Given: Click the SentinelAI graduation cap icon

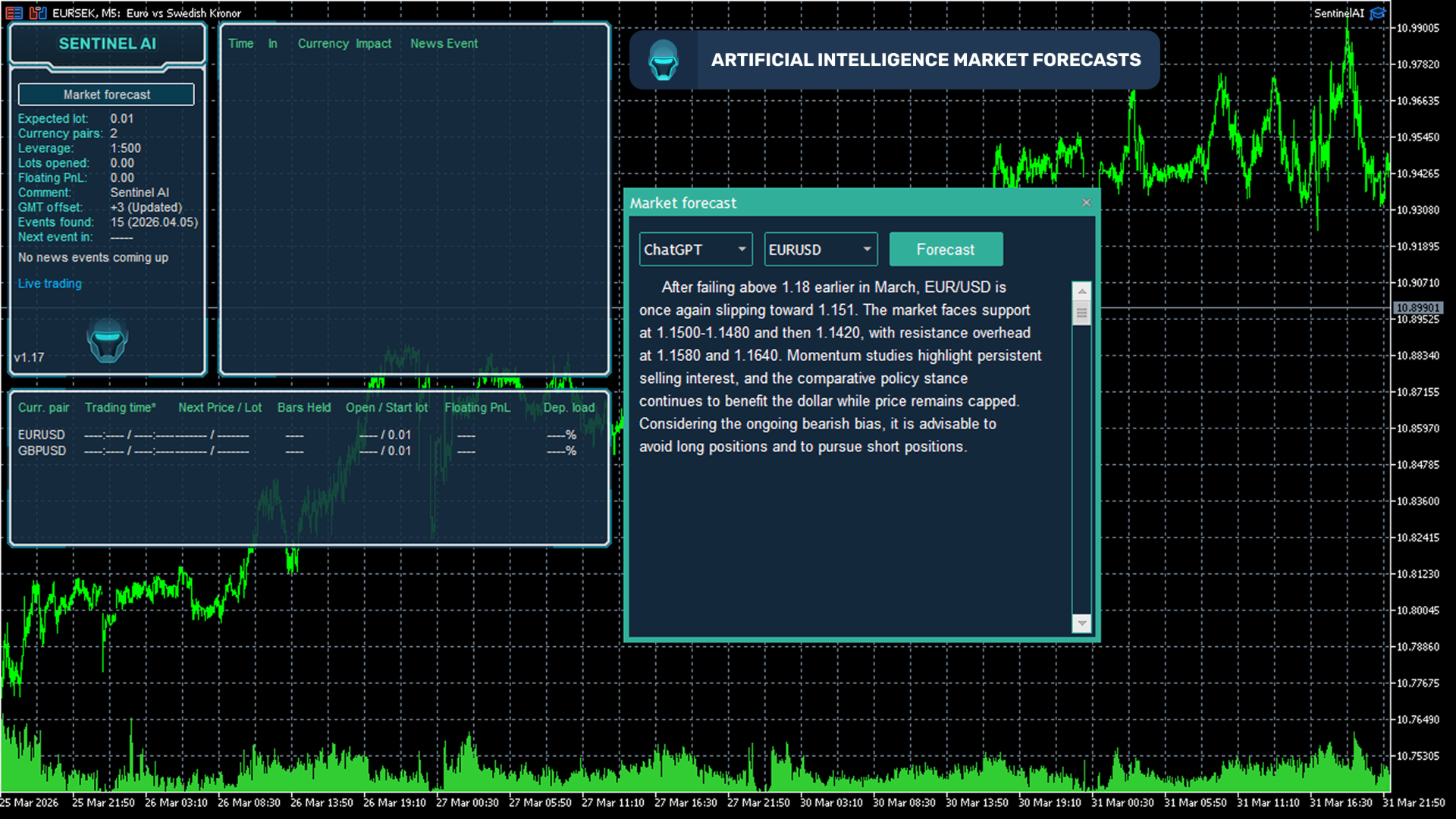Looking at the screenshot, I should pyautogui.click(x=1378, y=13).
